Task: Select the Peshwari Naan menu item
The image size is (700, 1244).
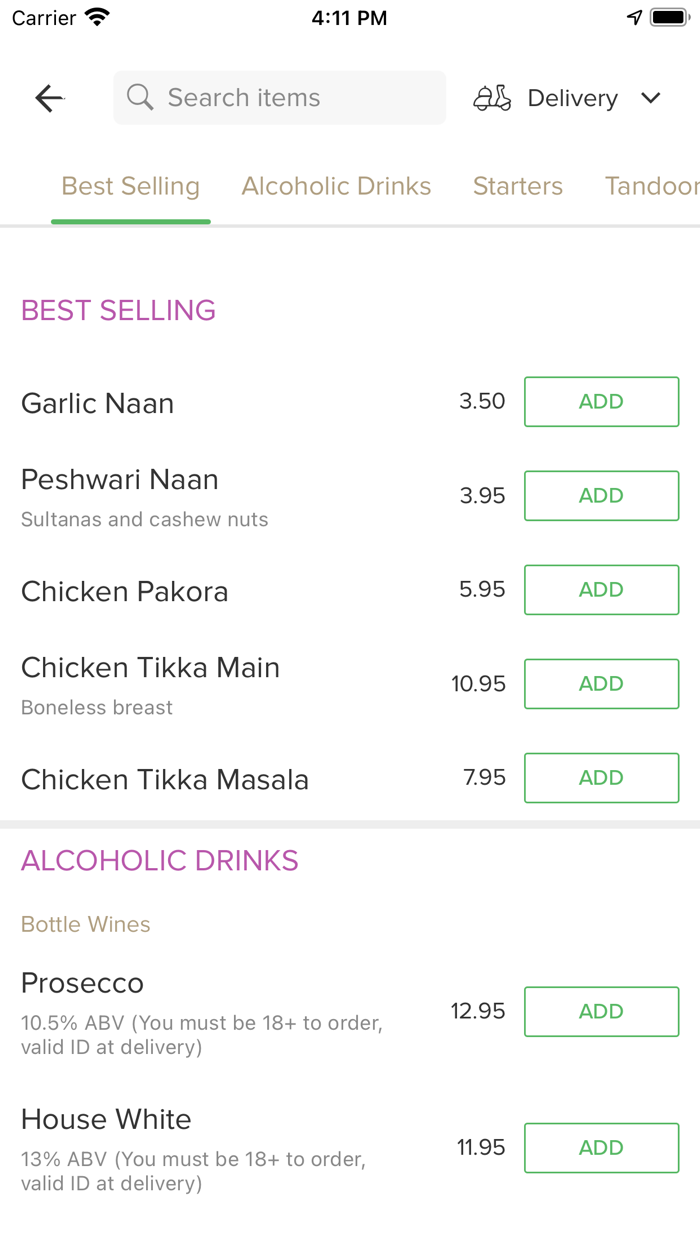Action: (119, 479)
